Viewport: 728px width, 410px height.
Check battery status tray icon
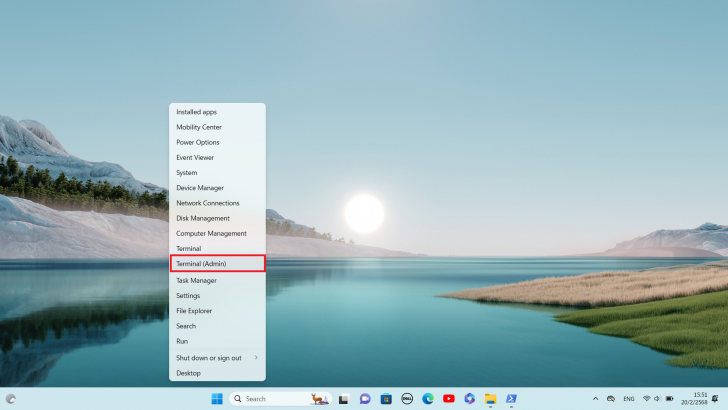tap(670, 398)
